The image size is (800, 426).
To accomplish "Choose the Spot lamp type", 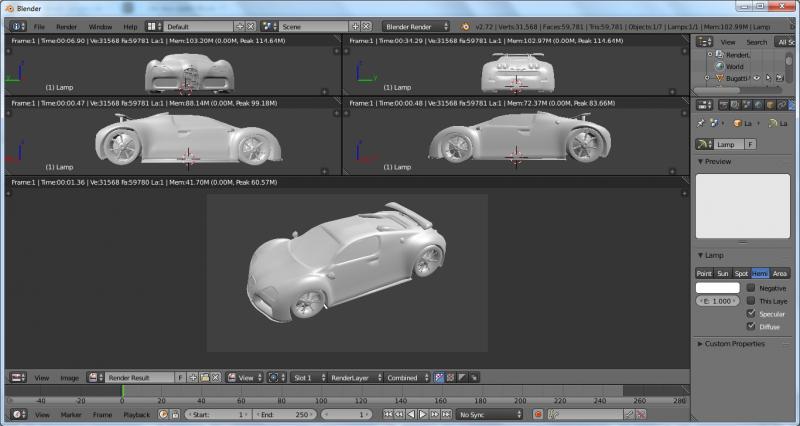I will [741, 273].
